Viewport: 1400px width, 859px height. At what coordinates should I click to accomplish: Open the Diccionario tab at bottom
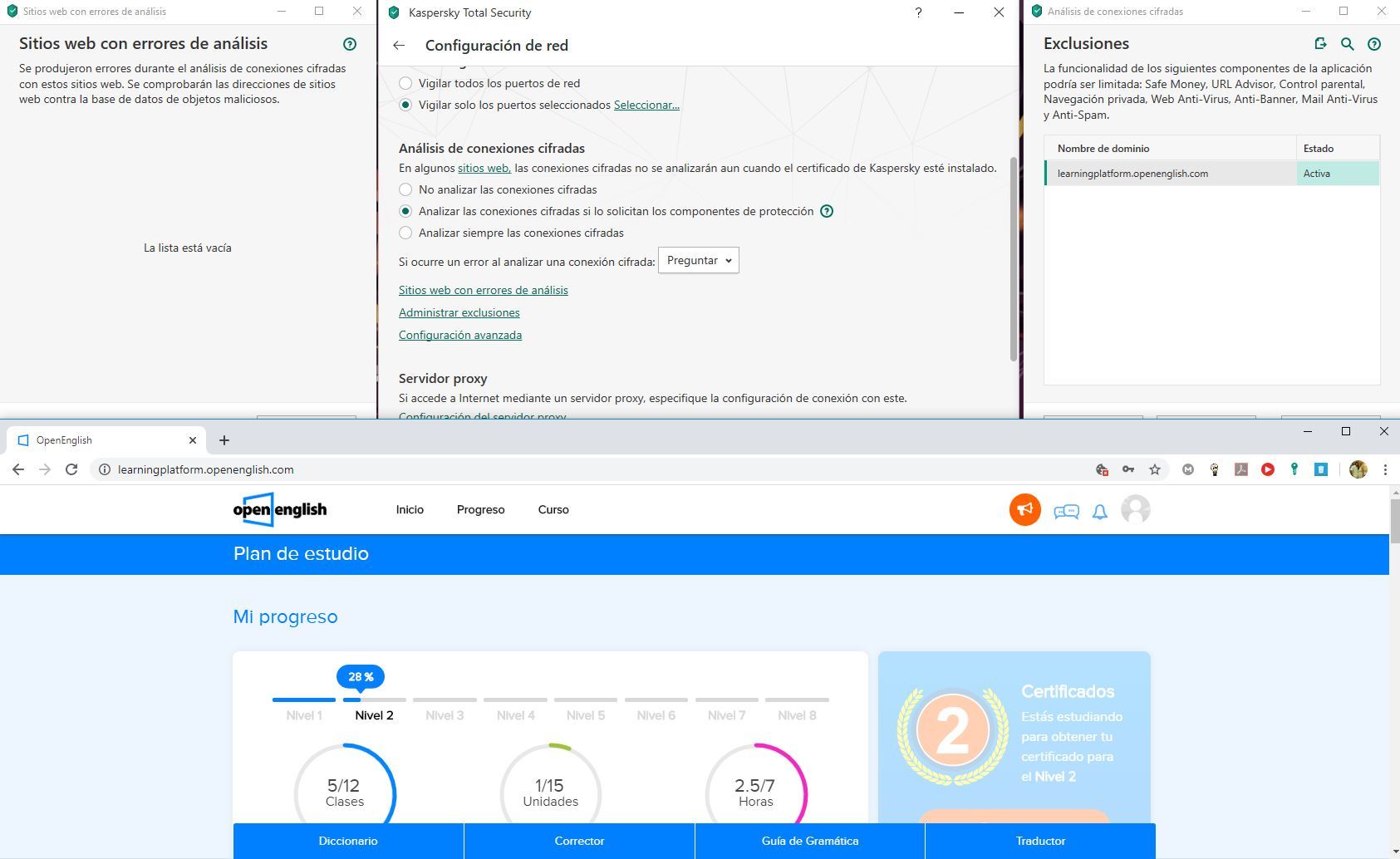coord(348,841)
